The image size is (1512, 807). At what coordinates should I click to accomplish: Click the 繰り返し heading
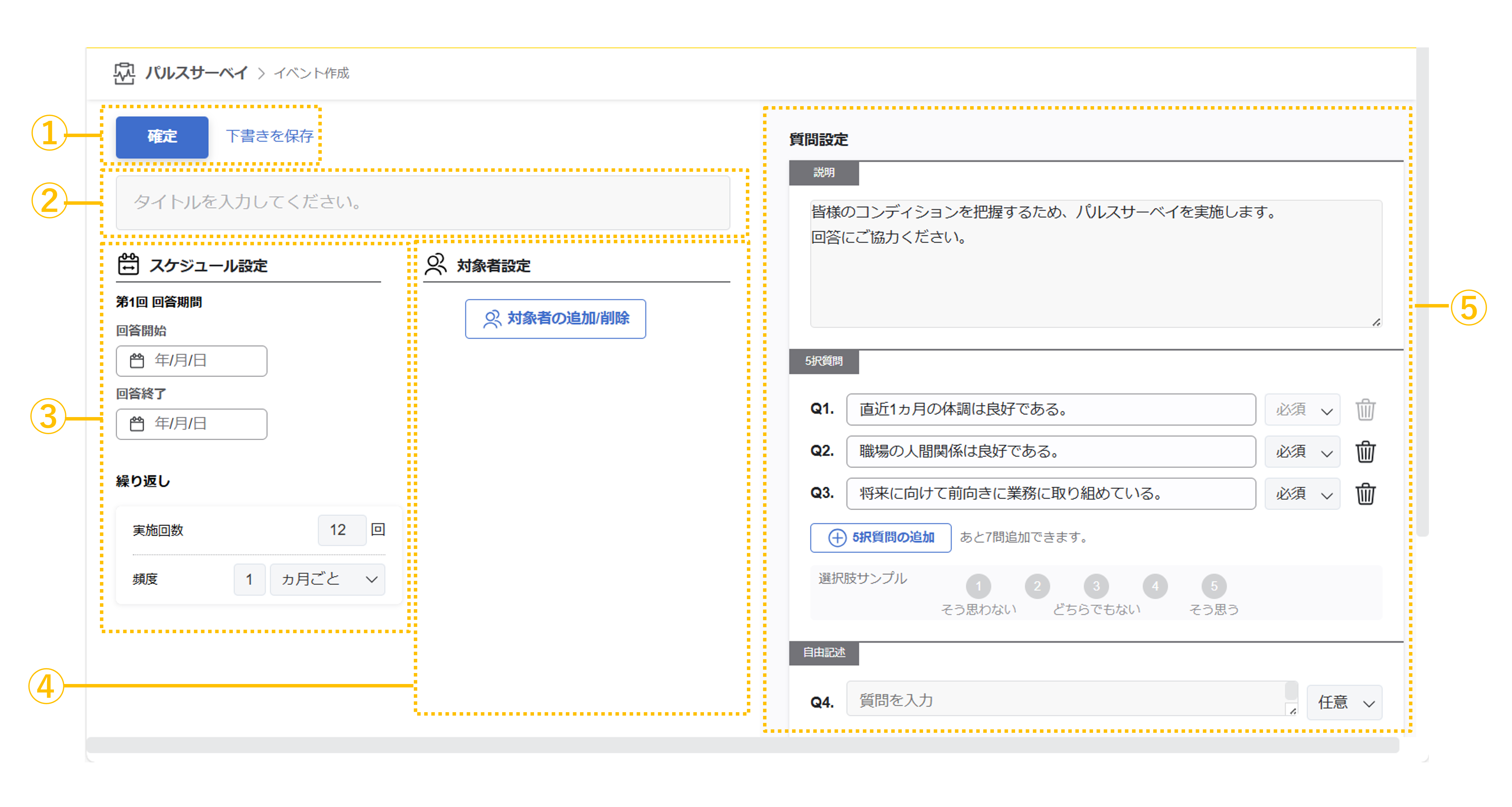point(143,482)
